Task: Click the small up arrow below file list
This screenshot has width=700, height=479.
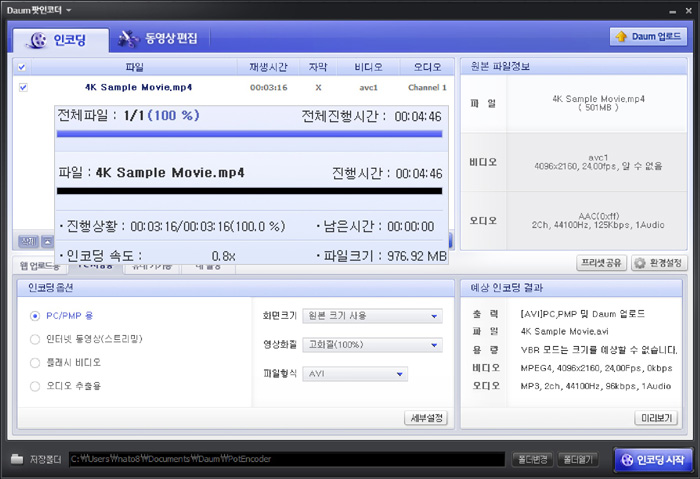Action: pos(47,242)
